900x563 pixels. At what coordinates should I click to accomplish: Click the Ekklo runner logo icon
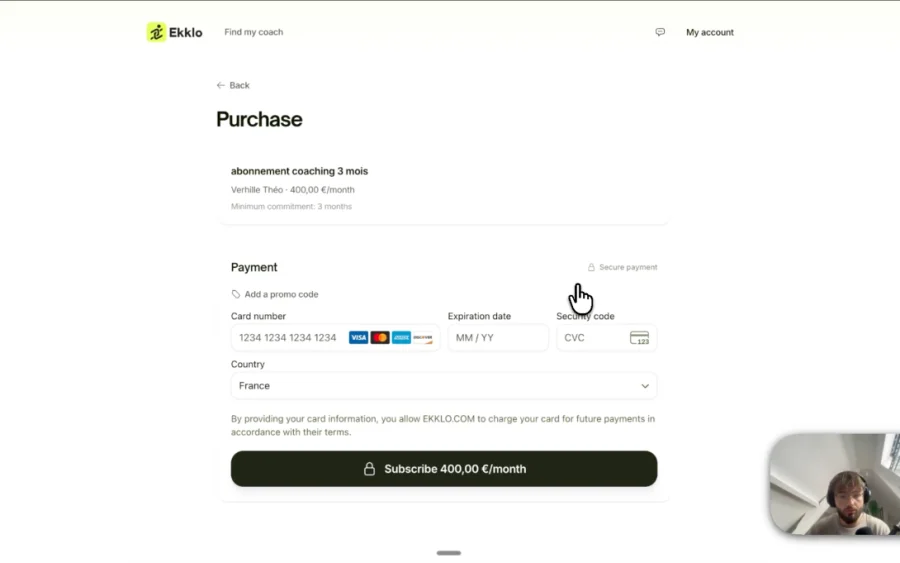click(156, 32)
